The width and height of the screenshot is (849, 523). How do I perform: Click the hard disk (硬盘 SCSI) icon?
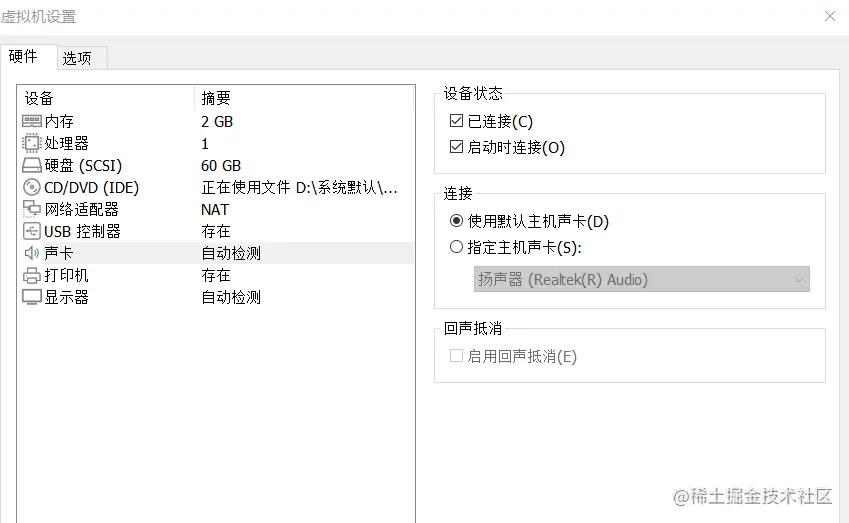point(31,165)
